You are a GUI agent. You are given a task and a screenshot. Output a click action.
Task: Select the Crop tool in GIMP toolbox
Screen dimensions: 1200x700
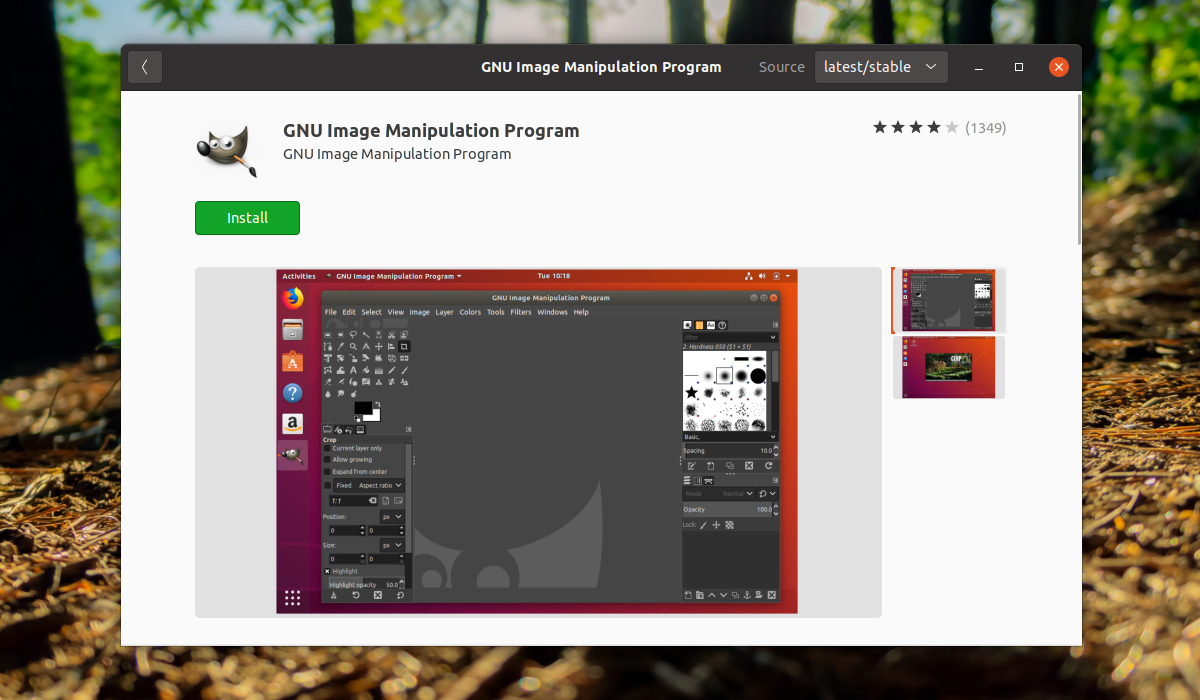[x=404, y=346]
